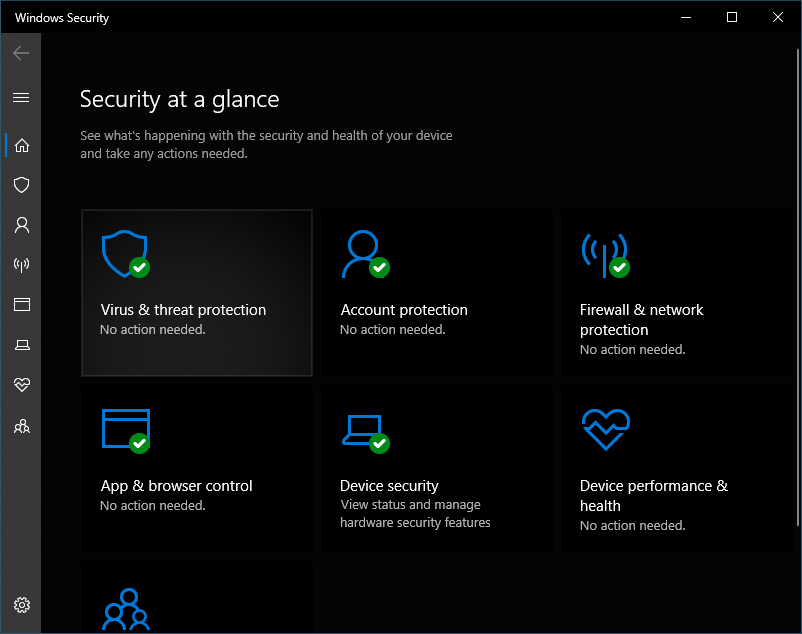802x634 pixels.
Task: Open Settings gear at bottom left
Action: (x=21, y=605)
